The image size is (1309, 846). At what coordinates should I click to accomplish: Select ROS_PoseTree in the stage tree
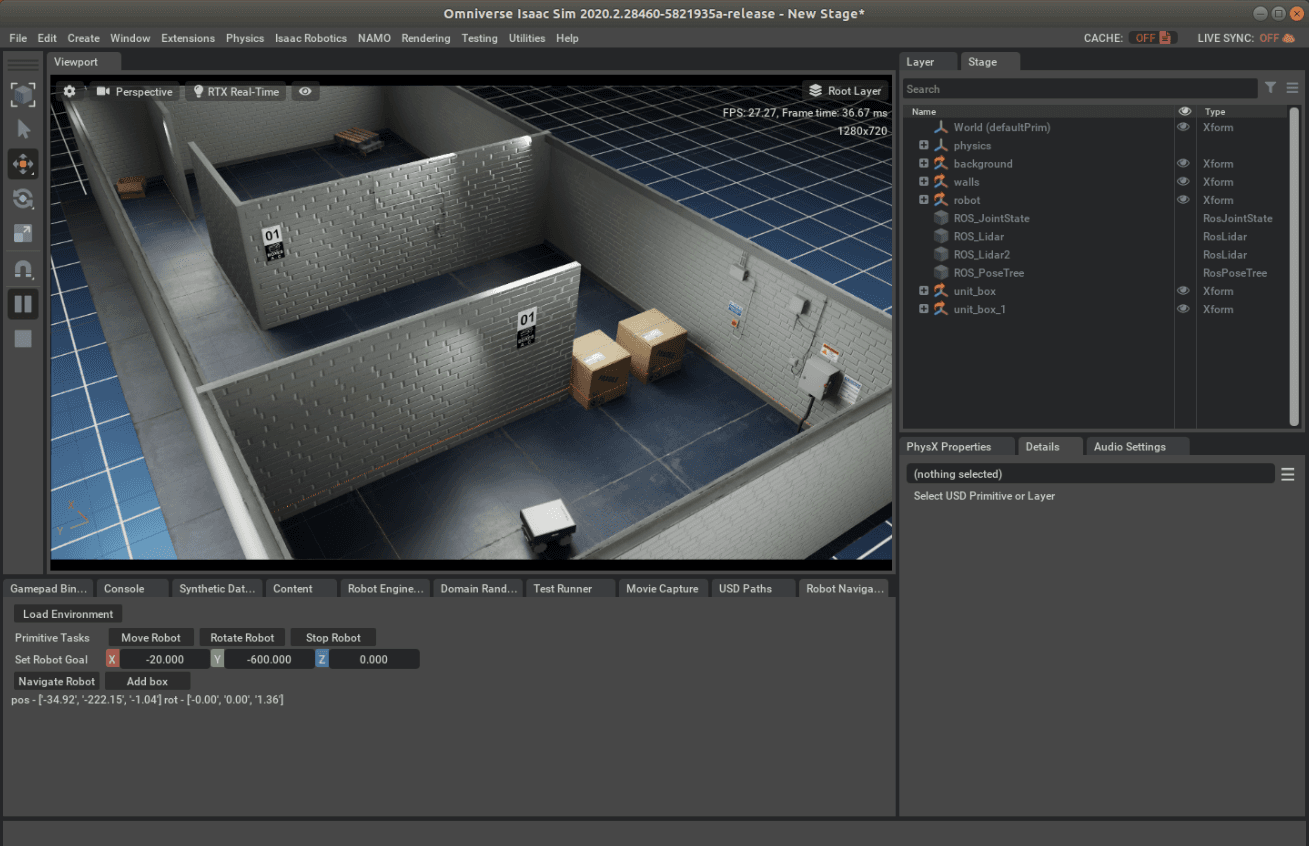point(988,273)
